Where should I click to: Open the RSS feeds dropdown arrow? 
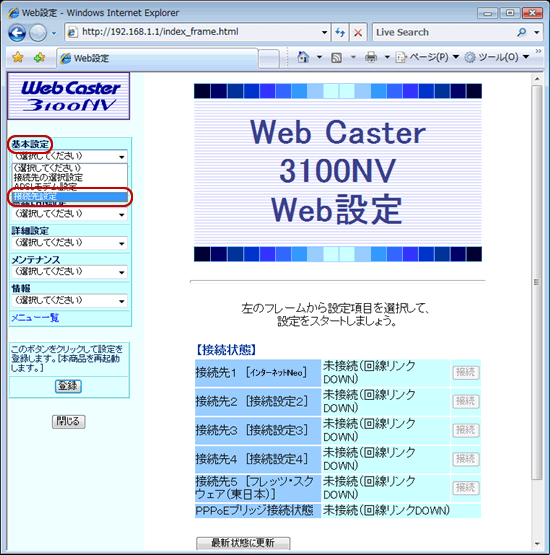[x=353, y=57]
